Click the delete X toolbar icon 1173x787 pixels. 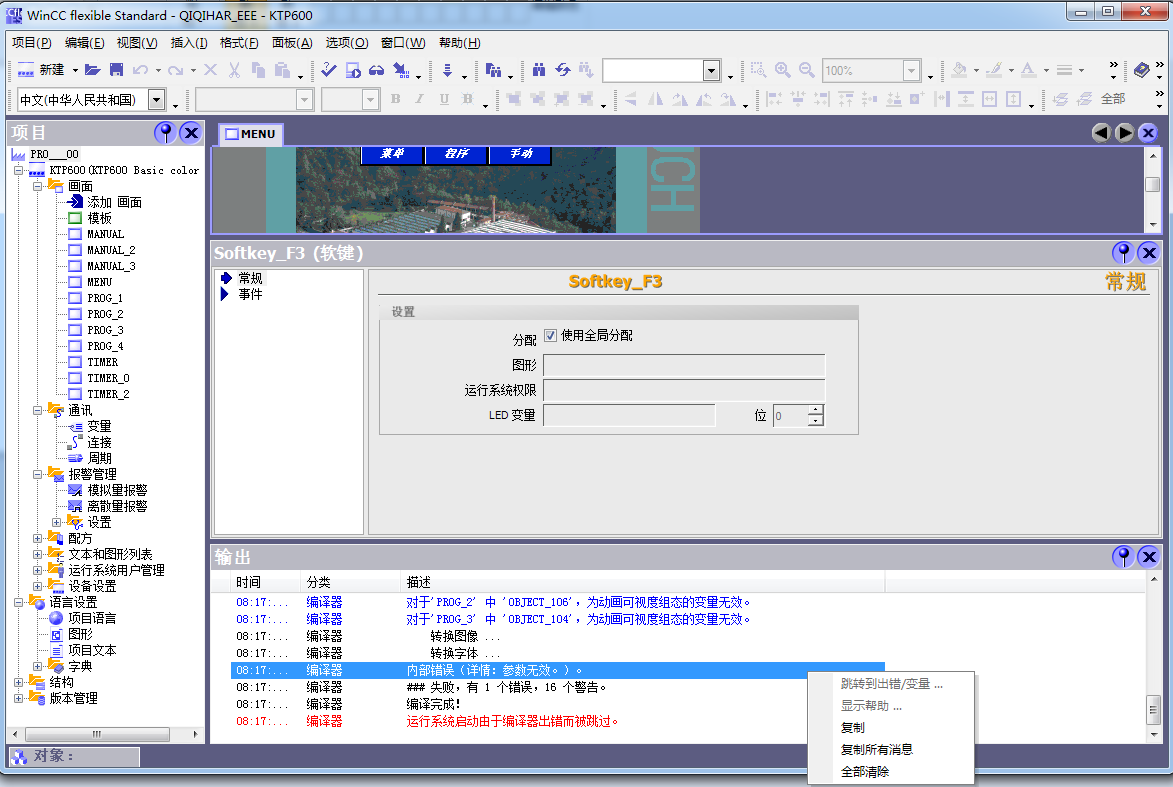point(211,70)
